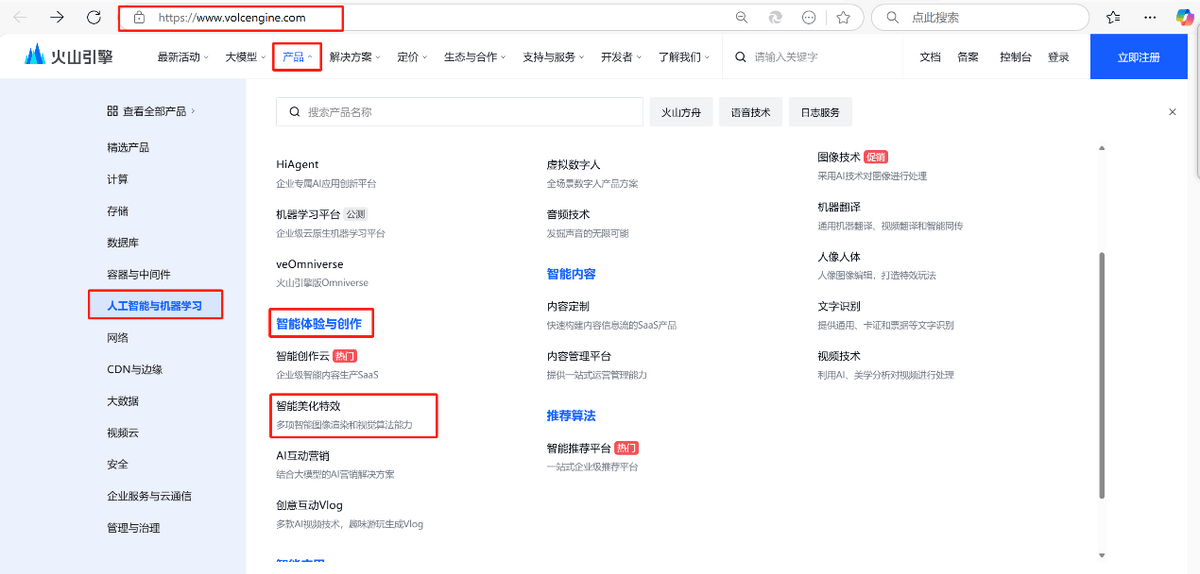The width and height of the screenshot is (1200, 574).
Task: Open 查看全部产品 expander link
Action: (x=152, y=111)
